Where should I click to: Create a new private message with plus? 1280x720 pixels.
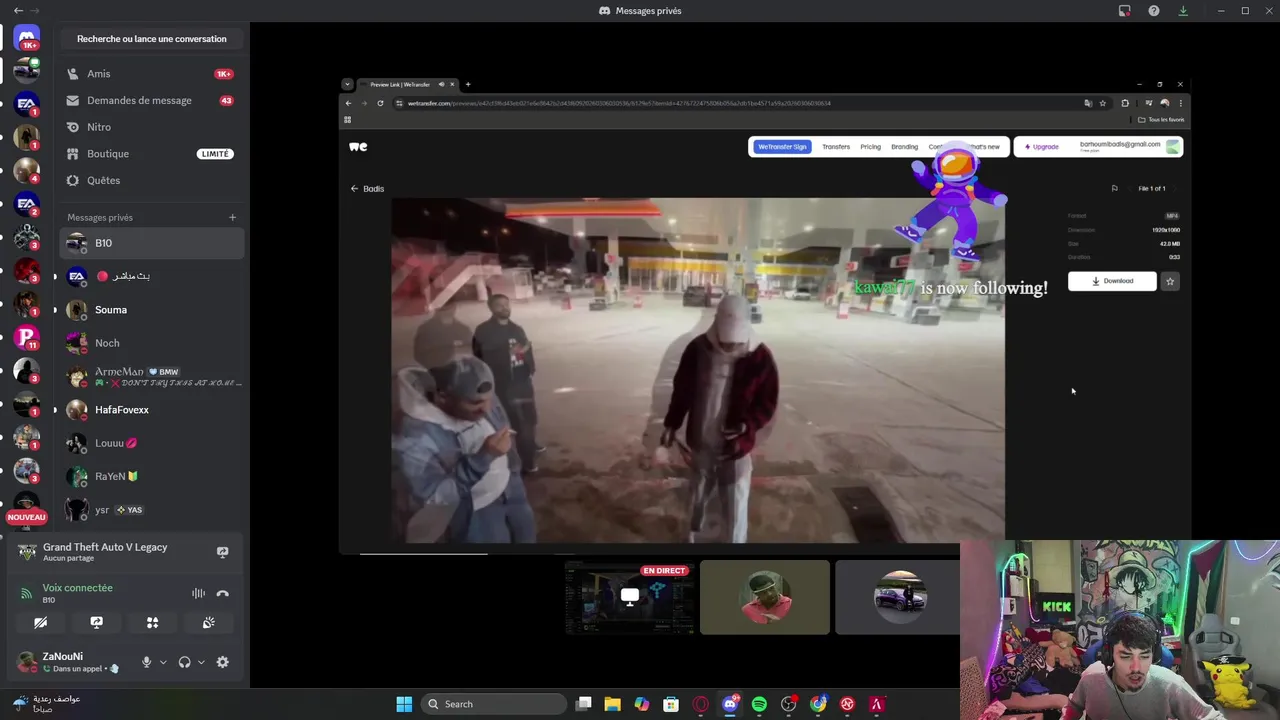(x=232, y=217)
